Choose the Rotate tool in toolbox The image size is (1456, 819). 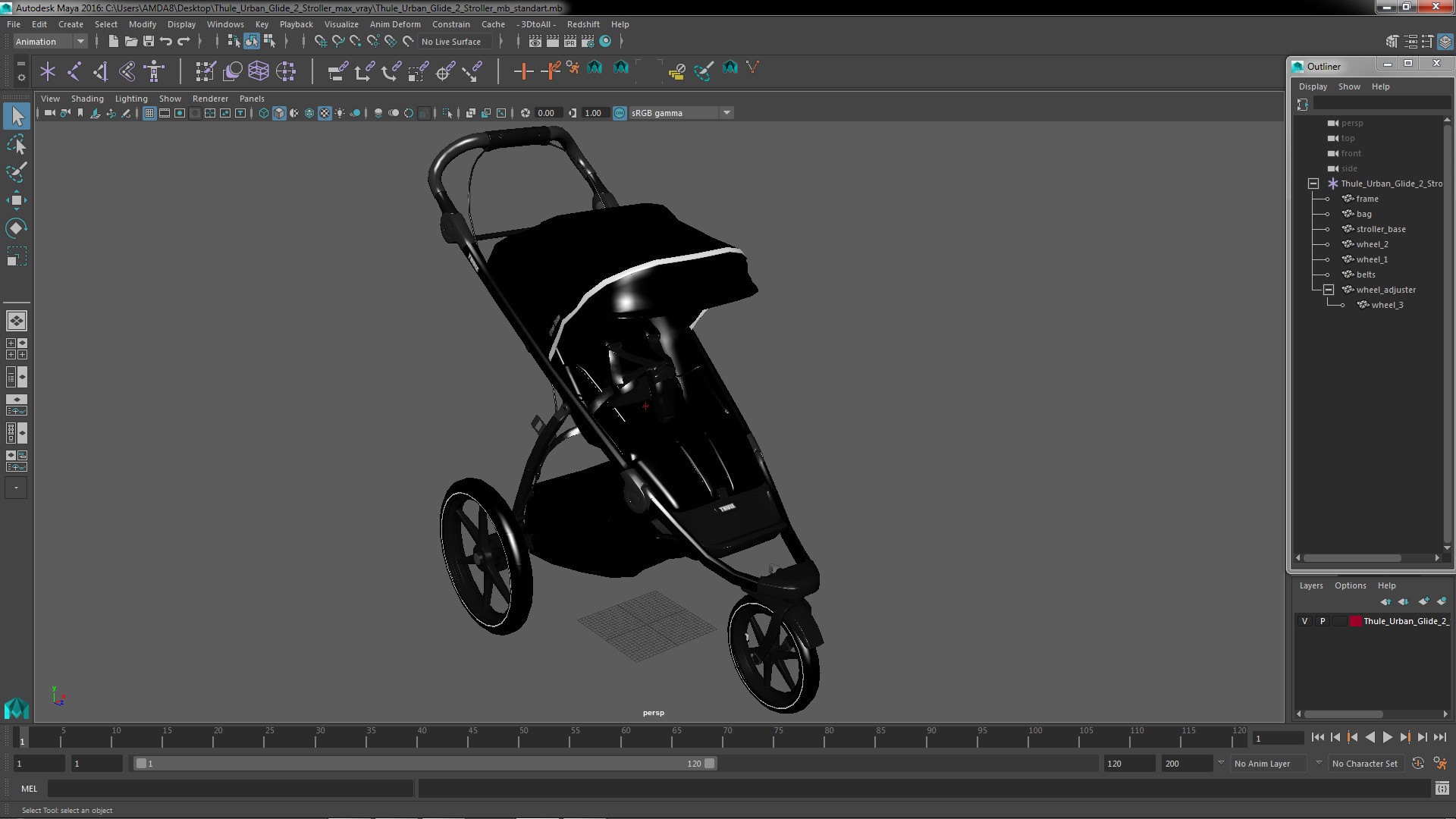(x=17, y=228)
